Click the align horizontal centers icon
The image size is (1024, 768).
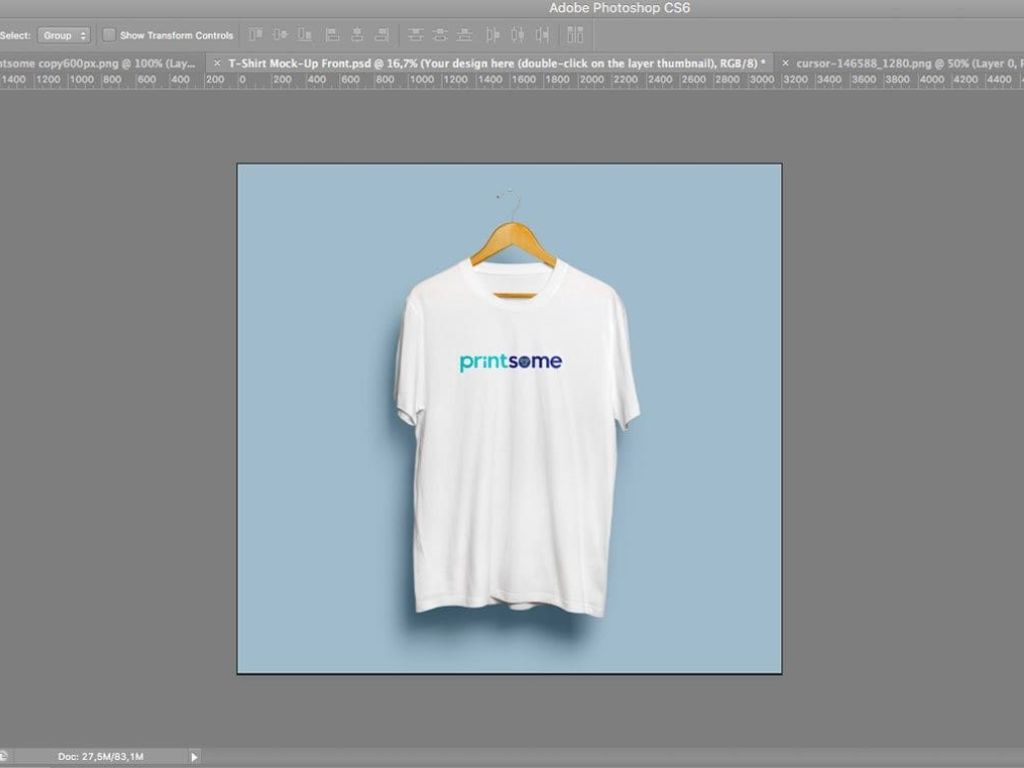[357, 35]
